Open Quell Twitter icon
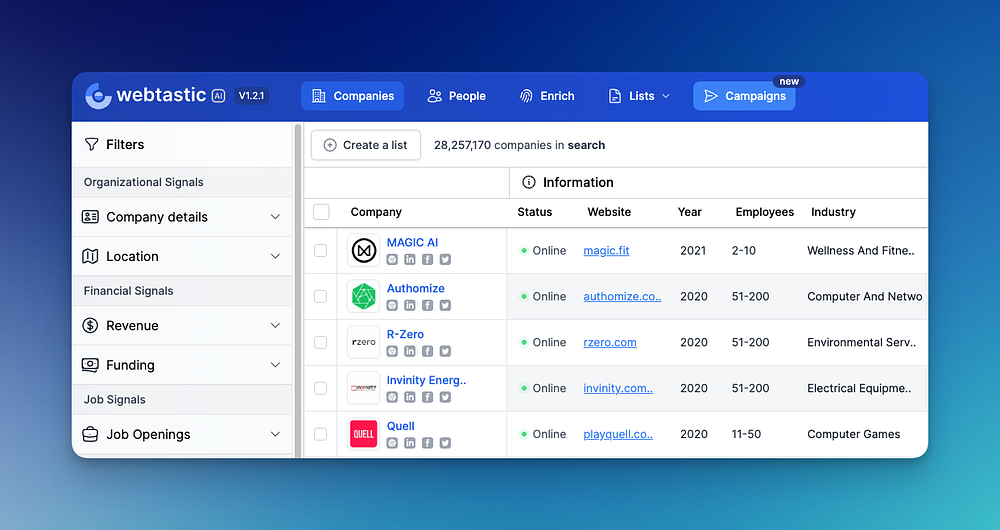The height and width of the screenshot is (530, 1000). click(445, 443)
